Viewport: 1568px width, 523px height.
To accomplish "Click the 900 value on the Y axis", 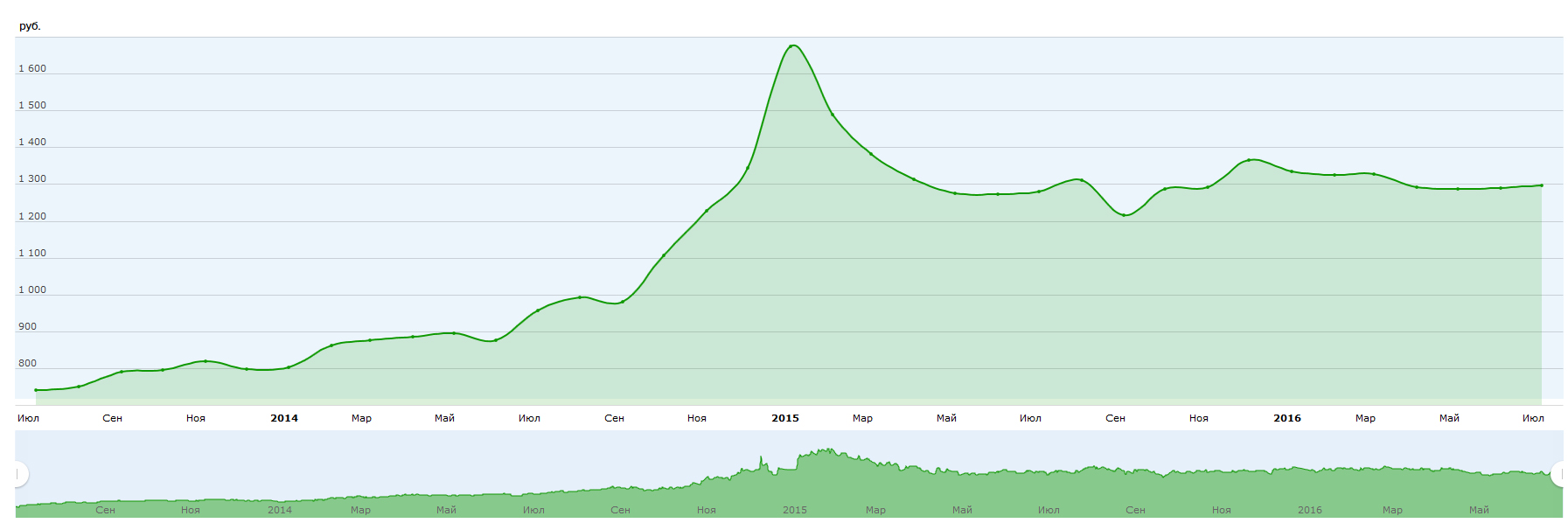I will click(28, 326).
